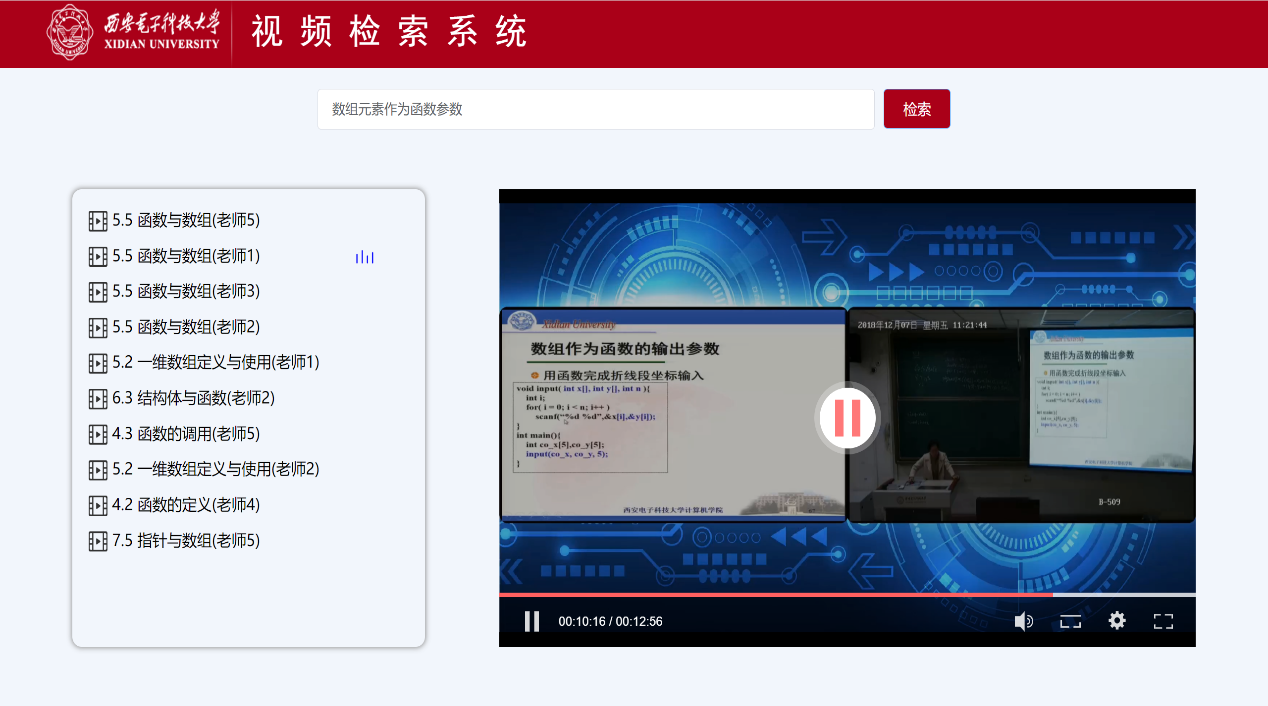Screen dimensions: 1268x706
Task: Open 7.5 指针与数组(老师5) video
Action: [185, 541]
